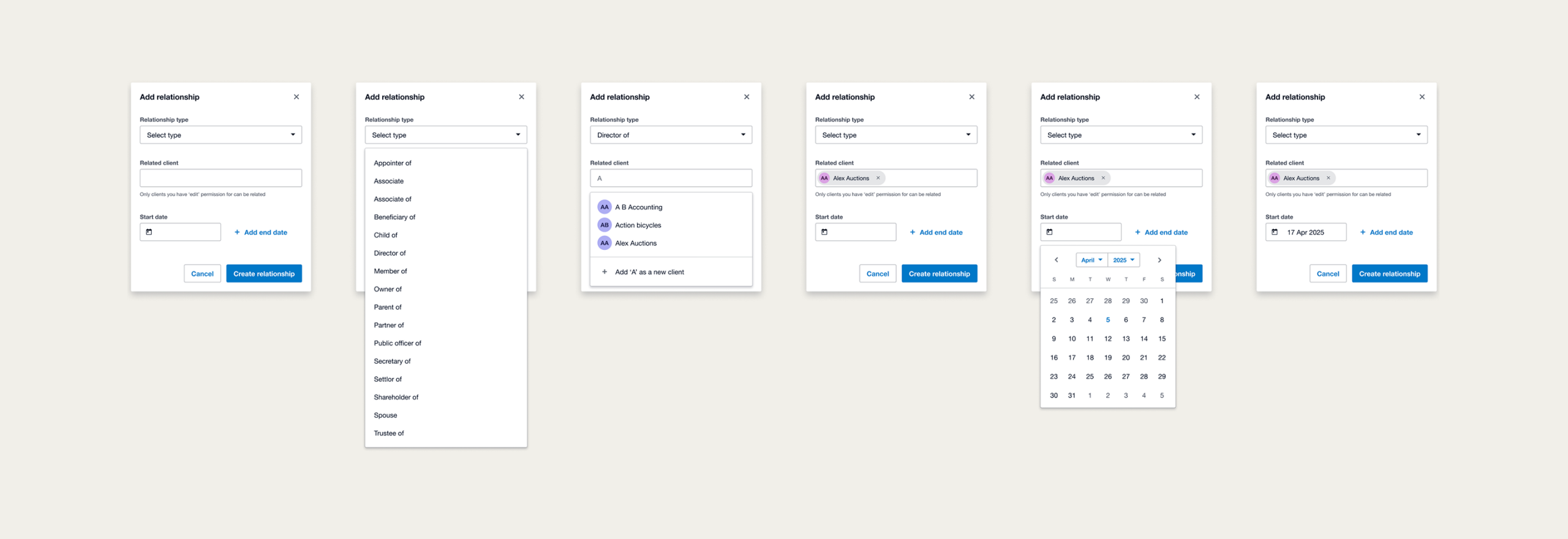Screen dimensions: 1568x539
Task: Select Beneficiary of in the type list
Action: [394, 217]
